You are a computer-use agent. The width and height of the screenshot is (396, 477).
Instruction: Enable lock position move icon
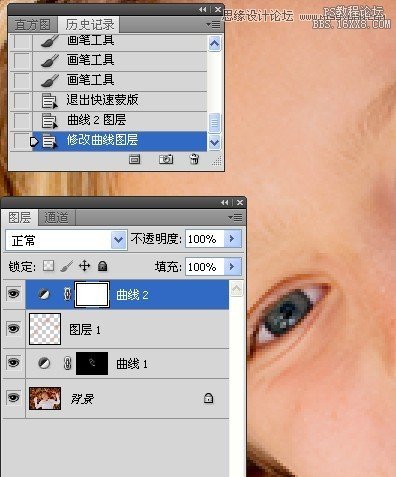click(x=85, y=266)
